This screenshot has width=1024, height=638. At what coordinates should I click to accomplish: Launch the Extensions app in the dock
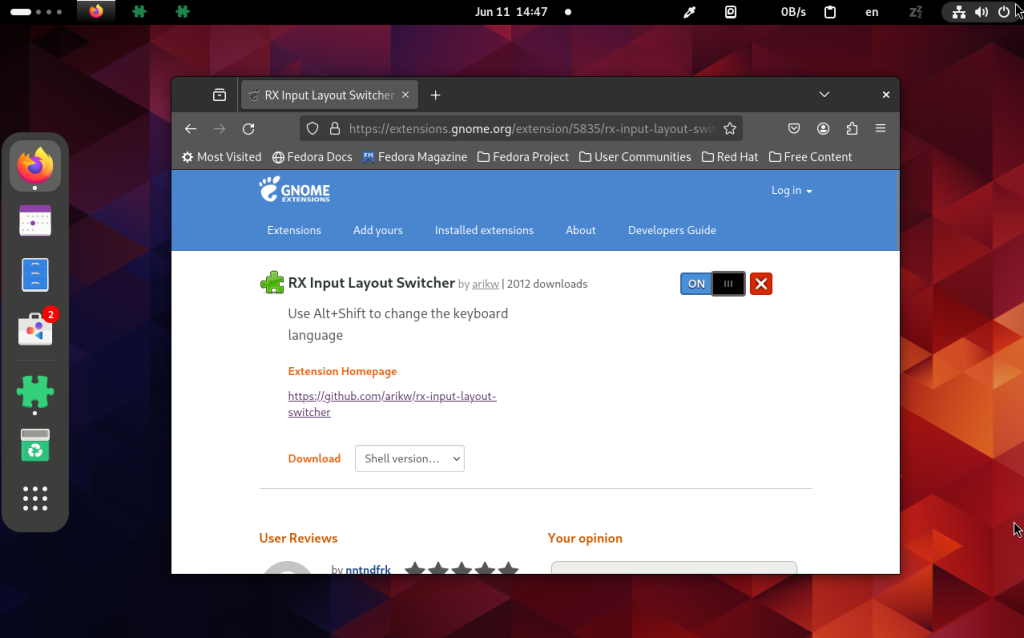tap(35, 392)
